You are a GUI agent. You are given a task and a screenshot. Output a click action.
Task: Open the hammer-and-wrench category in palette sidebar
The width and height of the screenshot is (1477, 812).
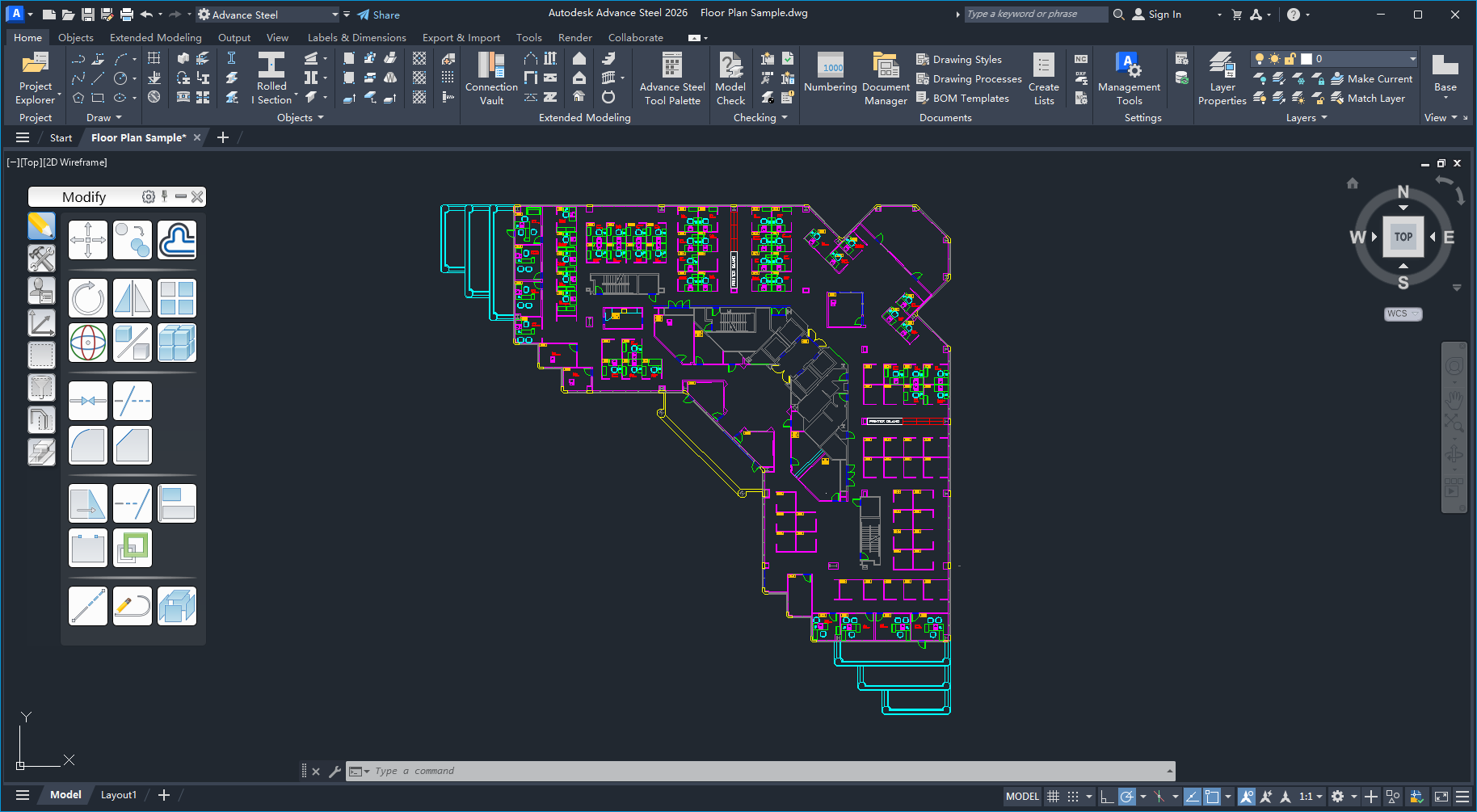[x=41, y=258]
